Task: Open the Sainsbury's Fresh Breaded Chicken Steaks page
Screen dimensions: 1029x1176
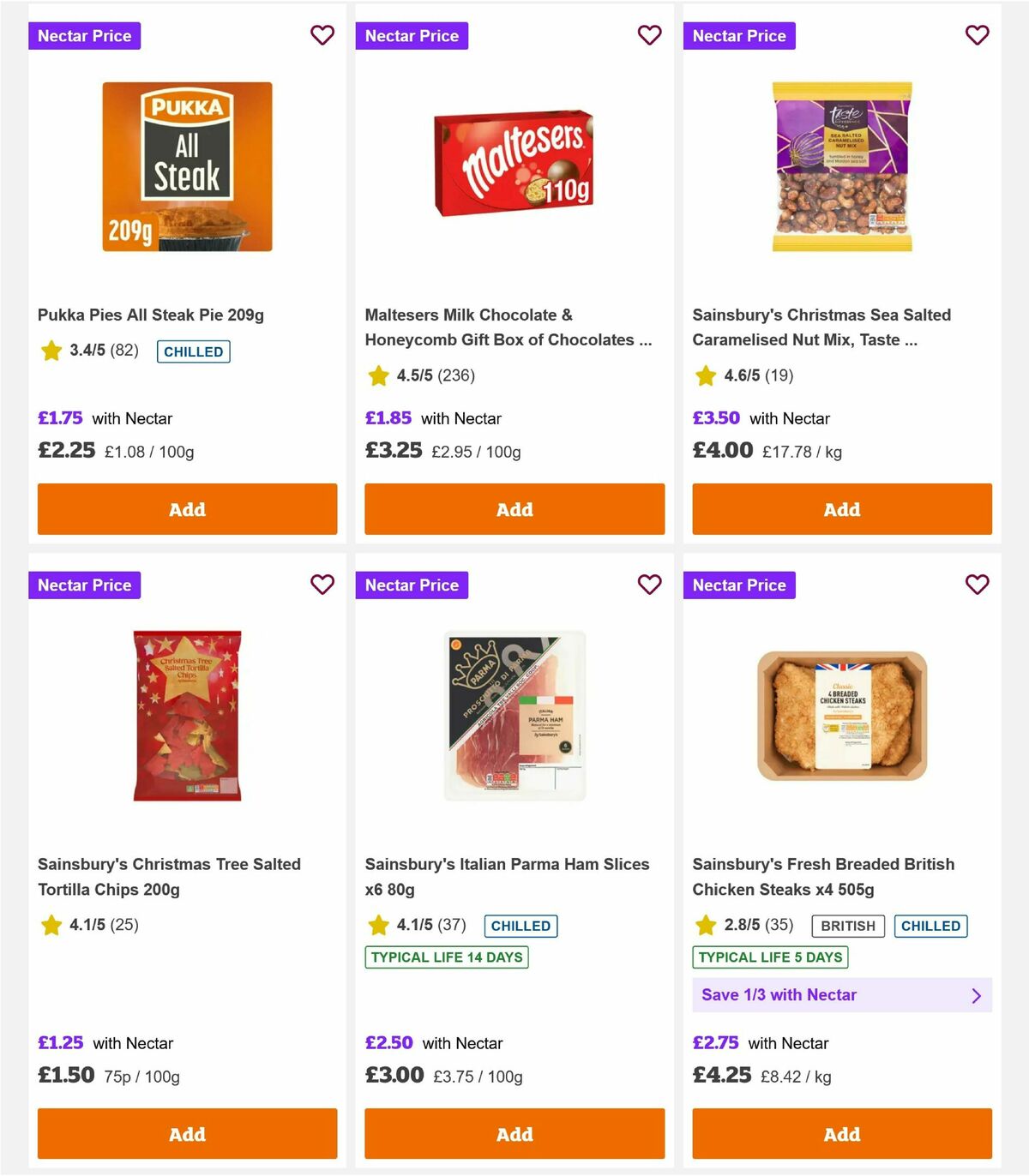Action: tap(823, 876)
